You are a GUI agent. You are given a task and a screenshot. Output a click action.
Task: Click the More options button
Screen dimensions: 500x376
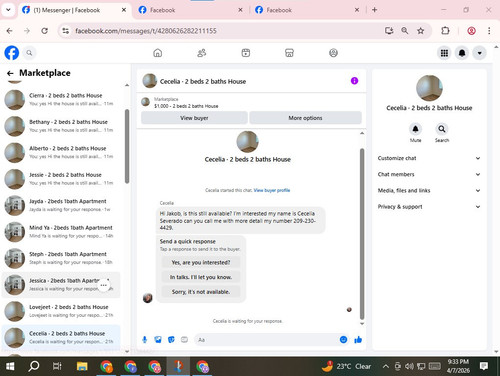pos(305,118)
